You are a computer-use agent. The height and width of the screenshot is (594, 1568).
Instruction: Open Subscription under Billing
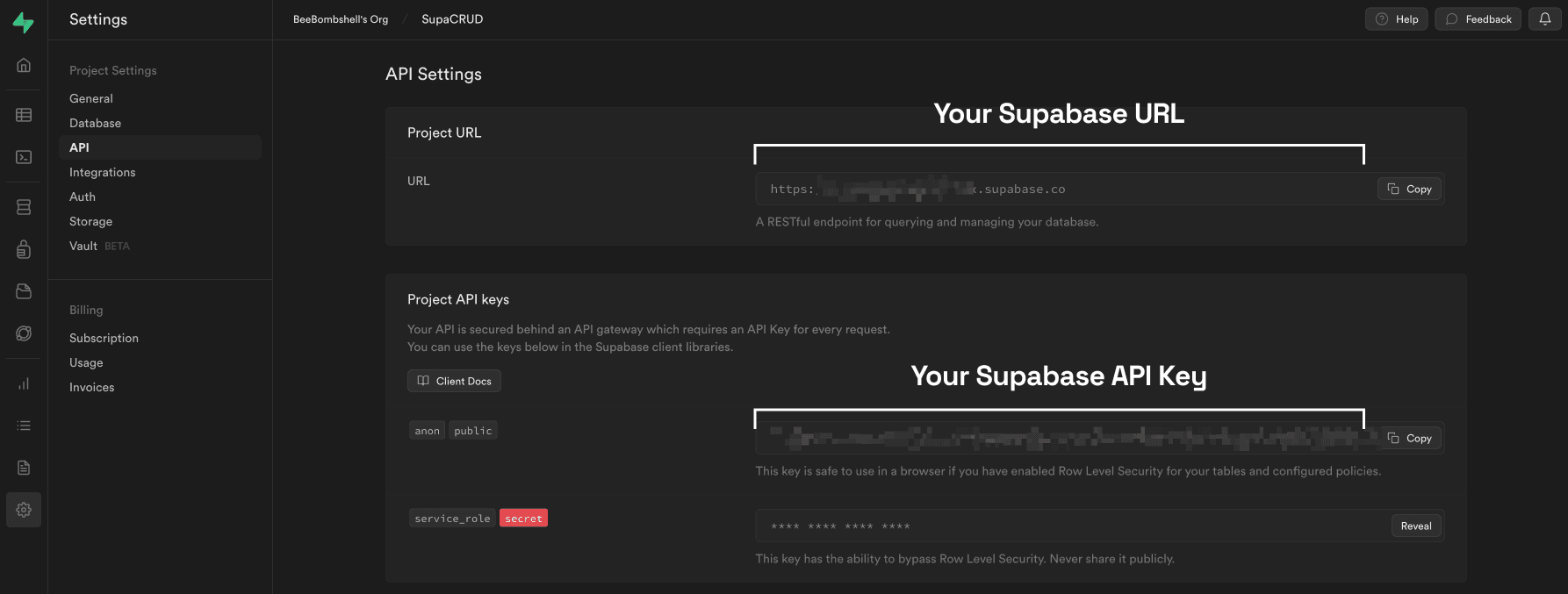(x=104, y=339)
